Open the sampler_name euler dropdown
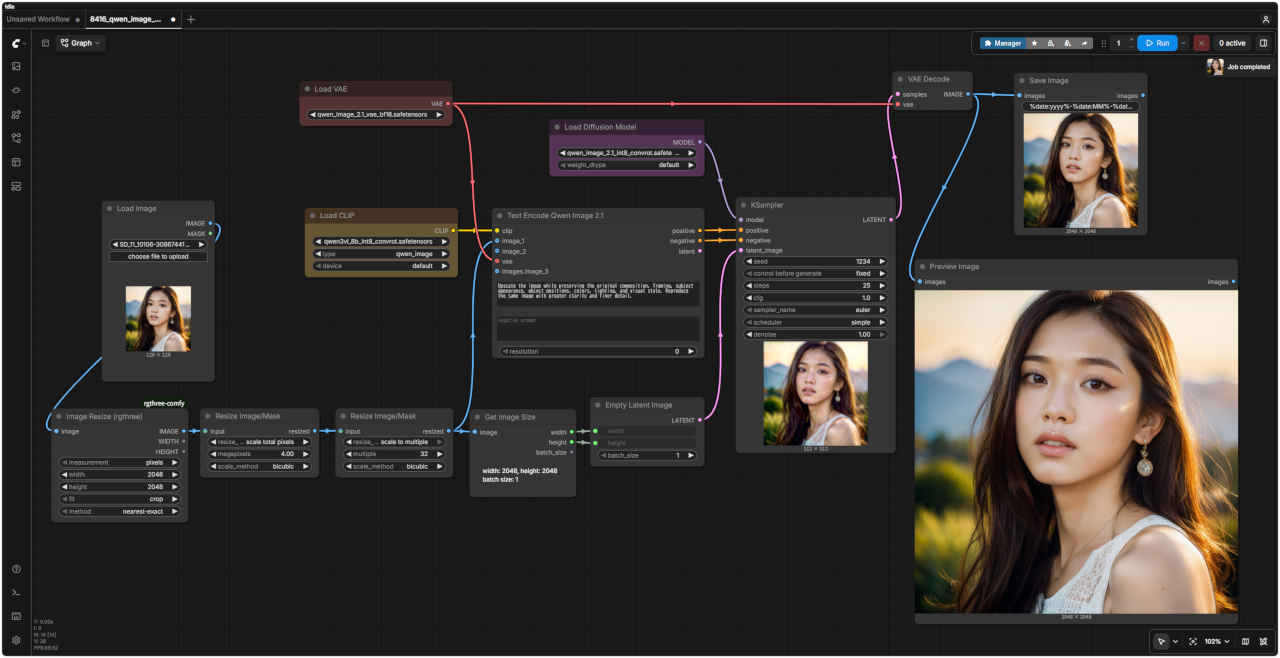Viewport: 1280px width, 658px height. 816,310
